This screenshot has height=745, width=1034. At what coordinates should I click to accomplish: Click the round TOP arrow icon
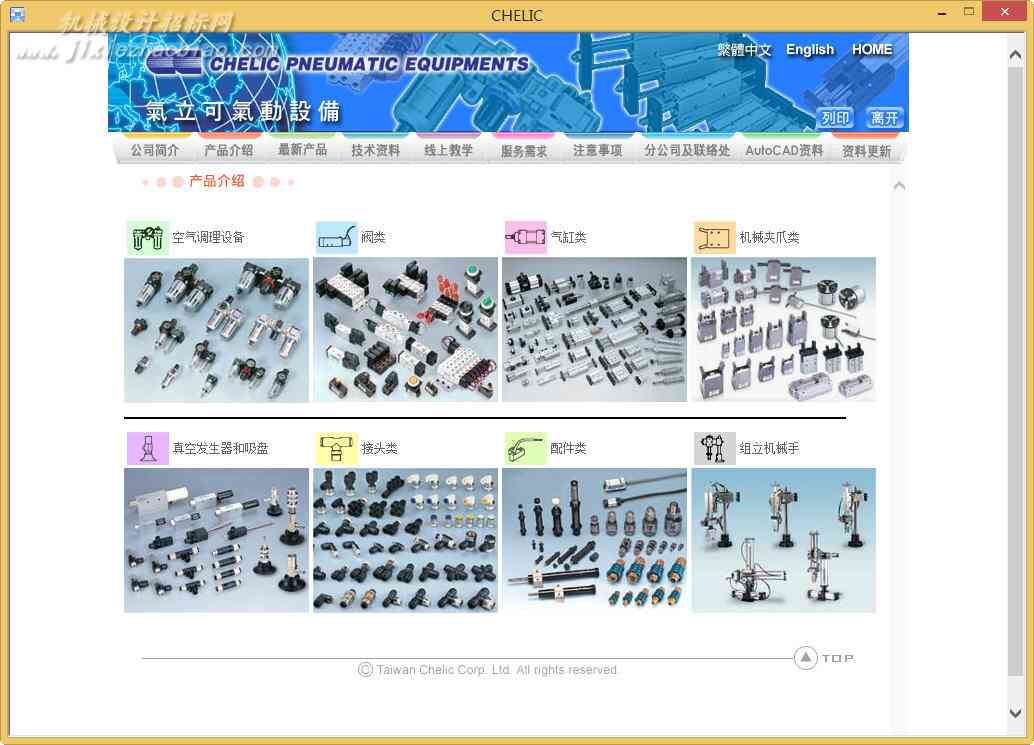tap(805, 657)
